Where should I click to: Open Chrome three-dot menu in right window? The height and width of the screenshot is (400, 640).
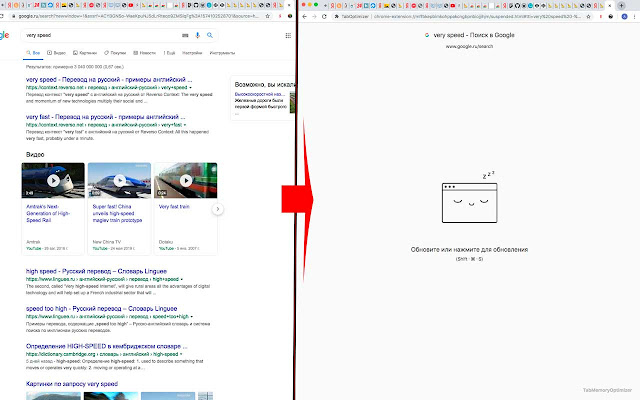click(x=634, y=16)
